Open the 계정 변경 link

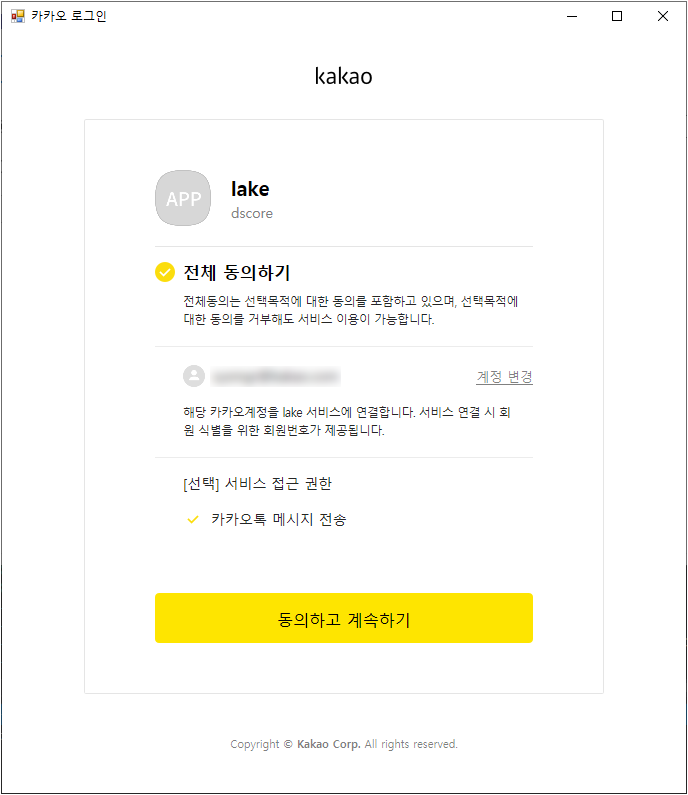coord(504,377)
